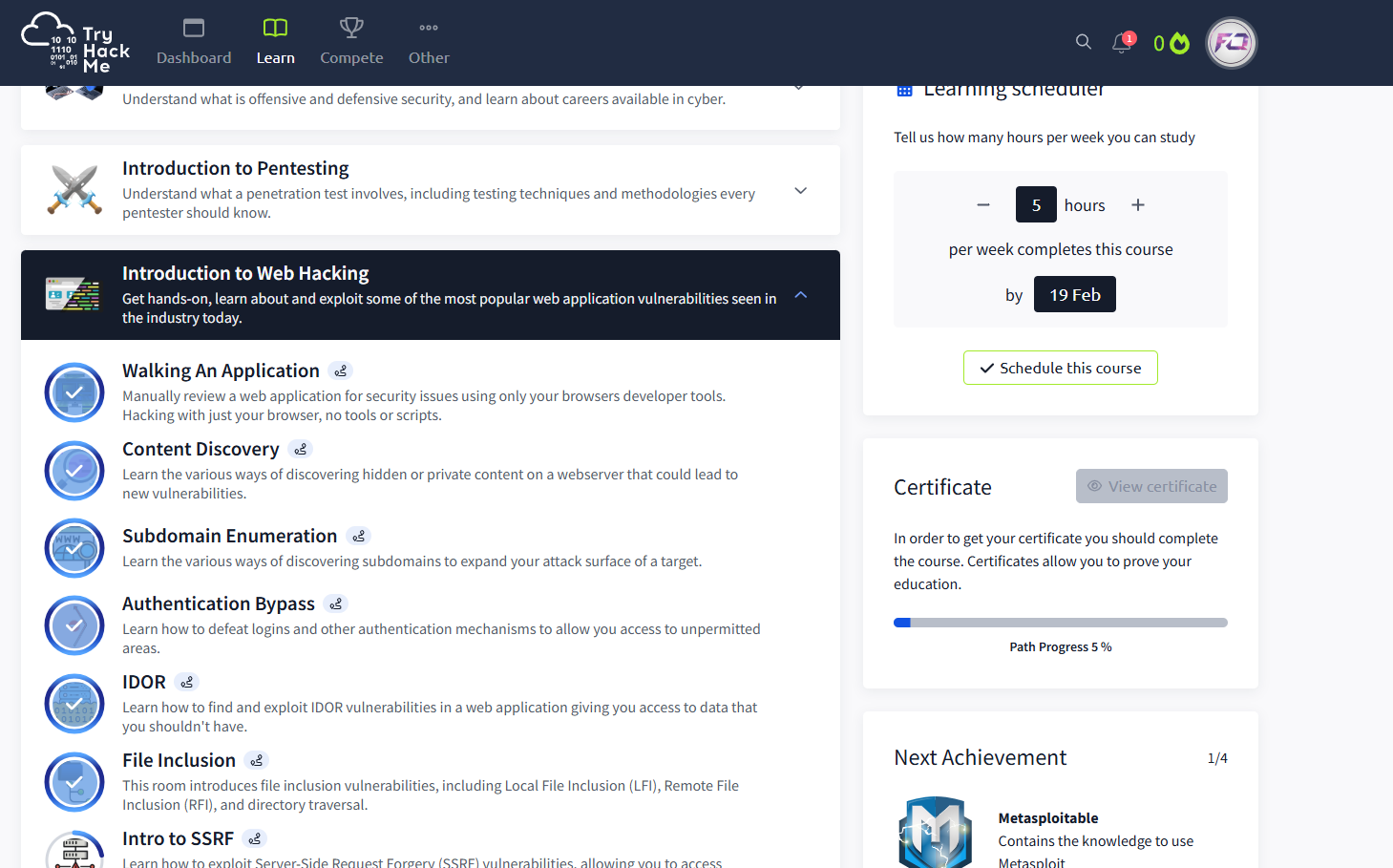Open the Other menu

[x=429, y=43]
